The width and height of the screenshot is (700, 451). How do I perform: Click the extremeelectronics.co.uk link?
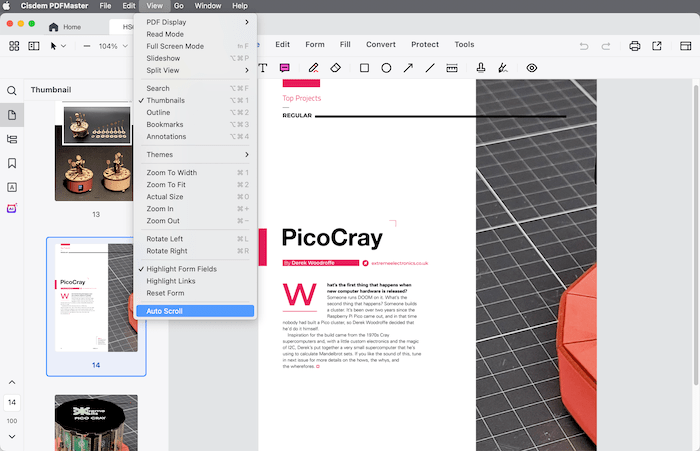pos(399,263)
